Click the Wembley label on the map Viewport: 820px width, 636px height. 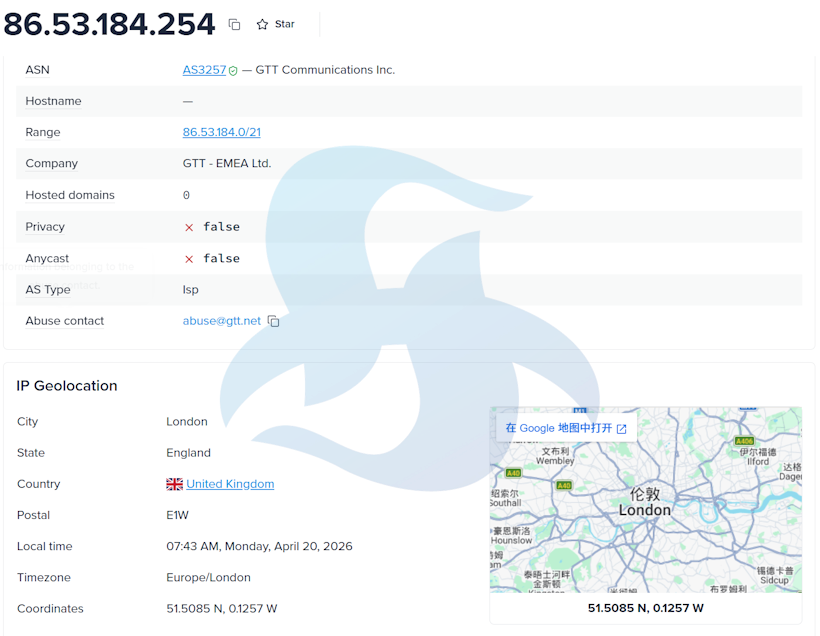coord(555,461)
